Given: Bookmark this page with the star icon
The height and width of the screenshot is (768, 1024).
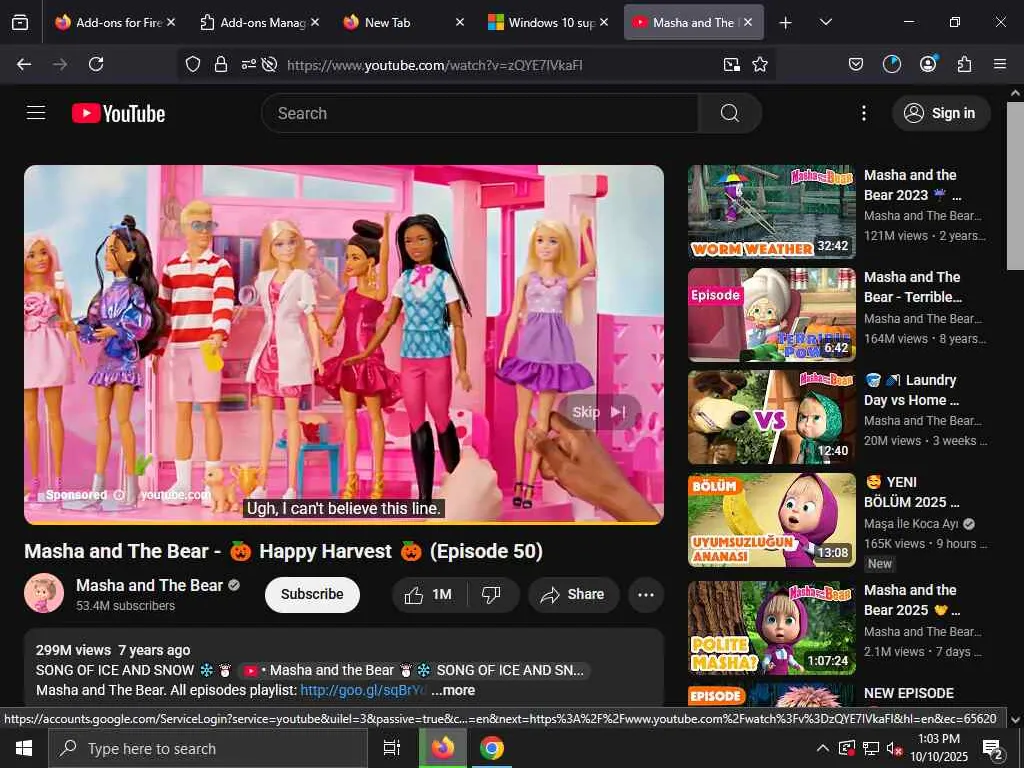Looking at the screenshot, I should (x=760, y=64).
